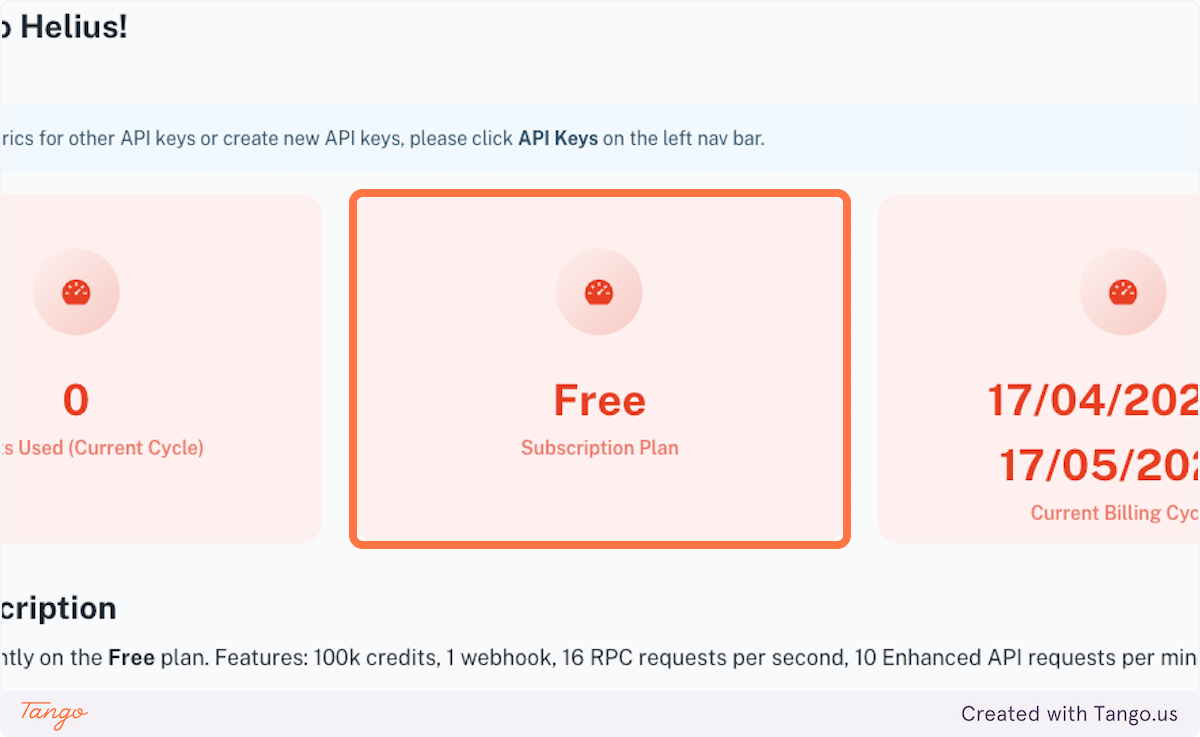Click the Tango logo in the footer

55,714
